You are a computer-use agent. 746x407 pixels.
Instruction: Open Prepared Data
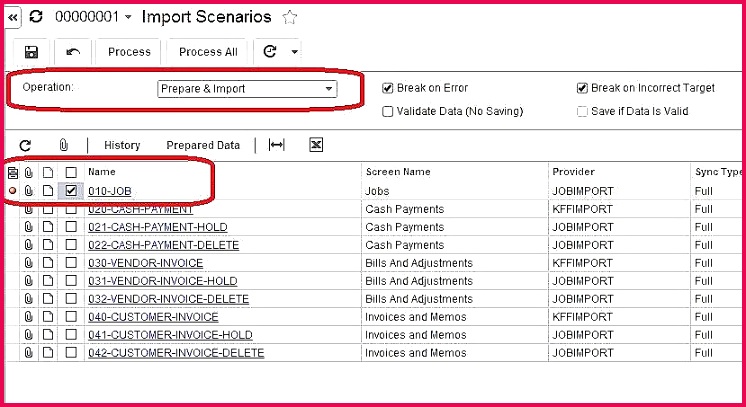point(203,145)
